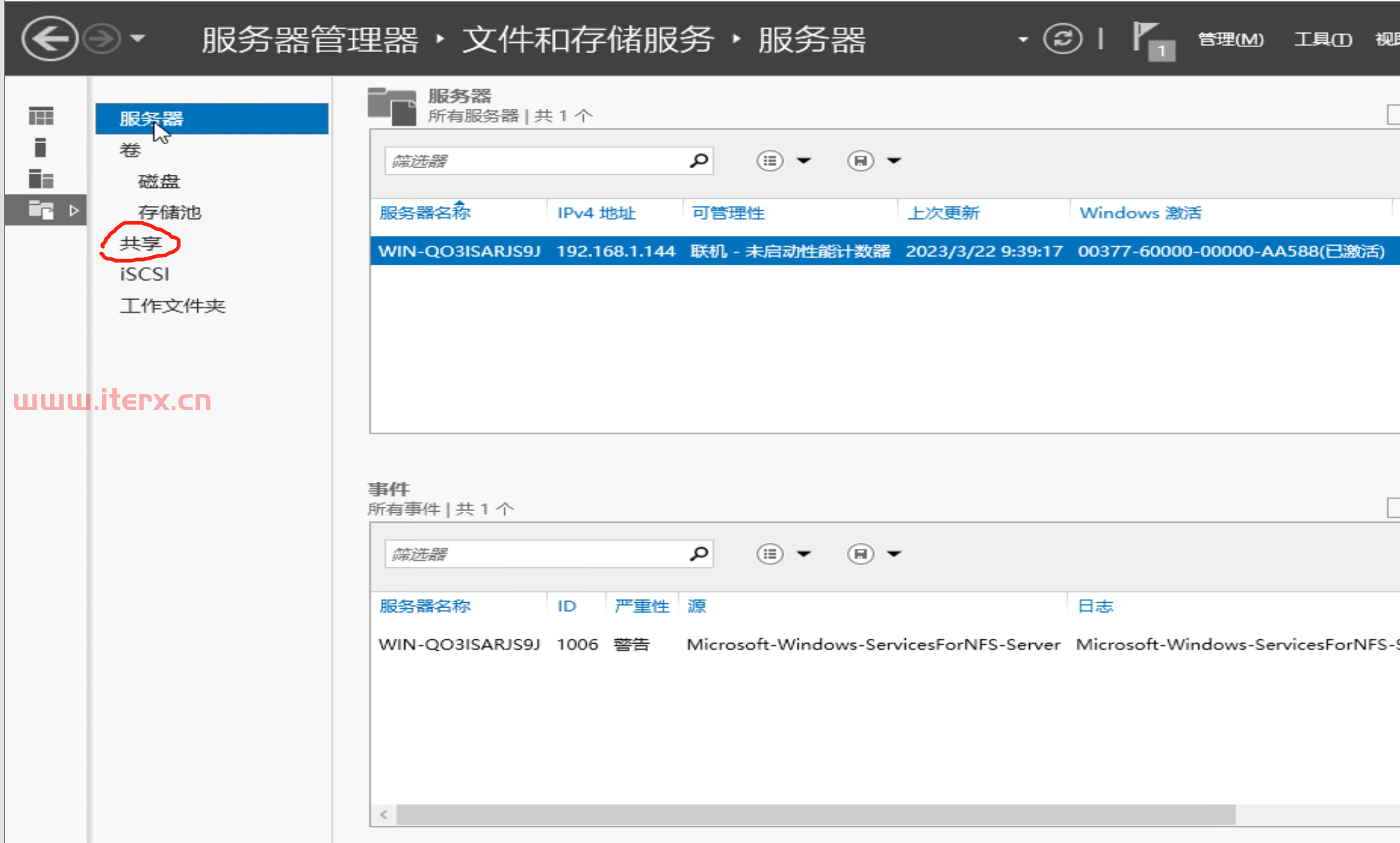The height and width of the screenshot is (843, 1400).
Task: Open 磁盘 in the navigation pane
Action: (x=159, y=181)
